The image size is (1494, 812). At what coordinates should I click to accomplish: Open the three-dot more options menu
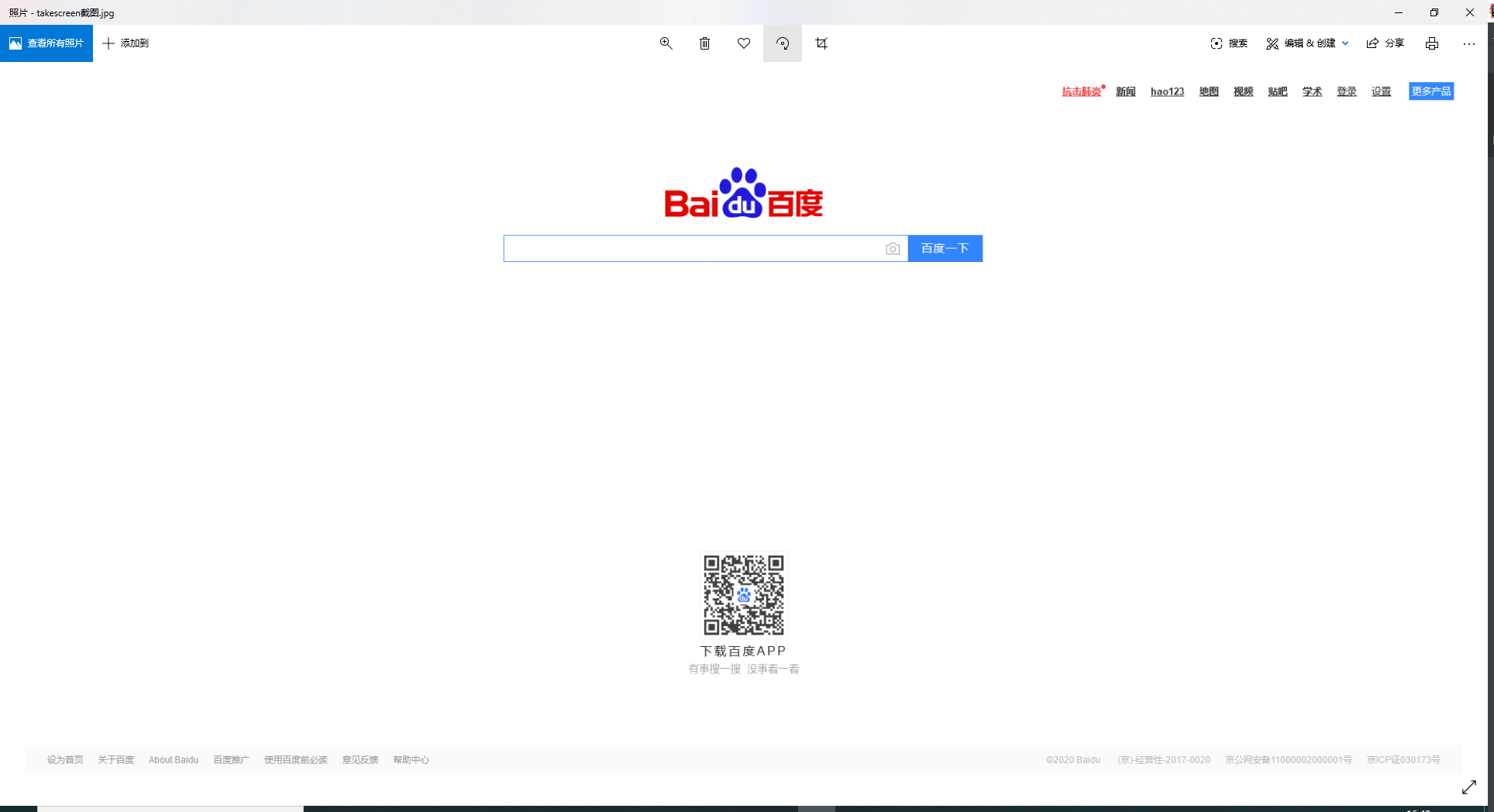[x=1469, y=43]
